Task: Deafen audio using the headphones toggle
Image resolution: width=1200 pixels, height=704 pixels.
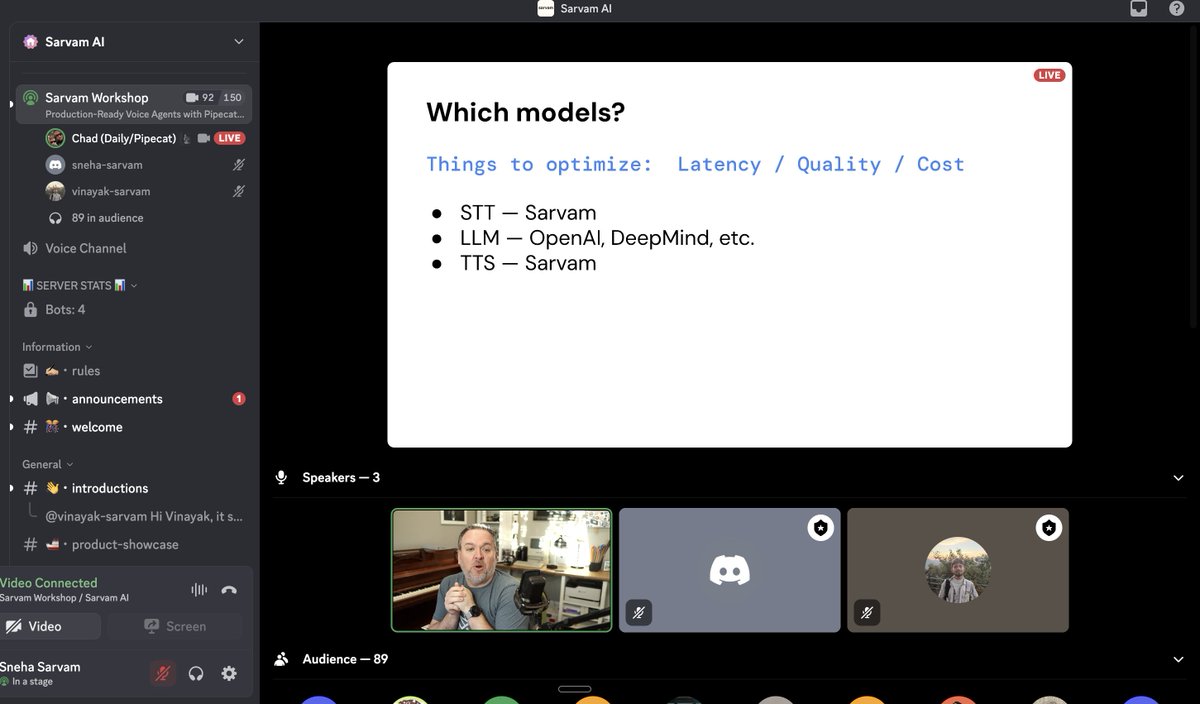Action: [x=196, y=673]
